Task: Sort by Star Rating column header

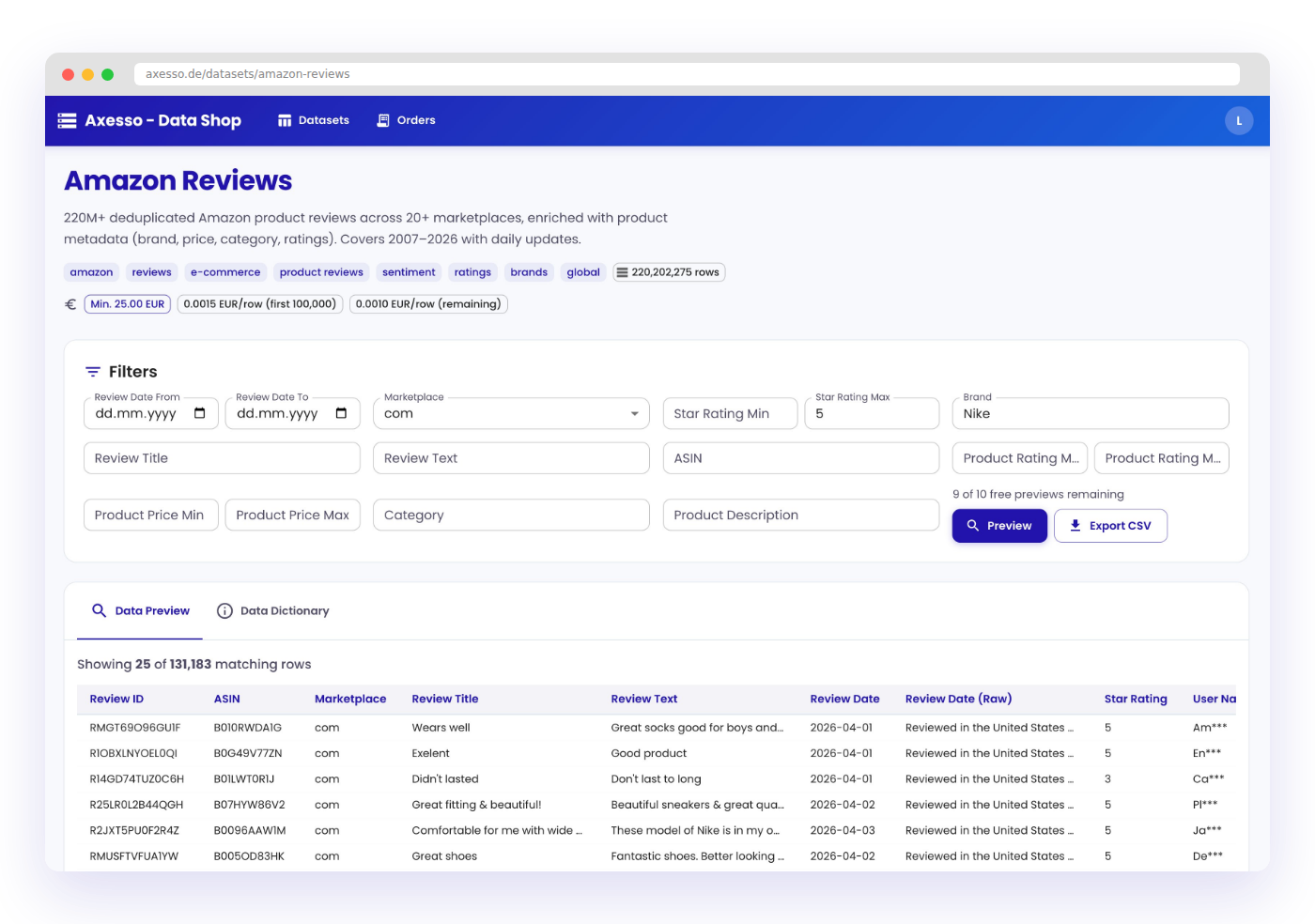Action: coord(1135,699)
